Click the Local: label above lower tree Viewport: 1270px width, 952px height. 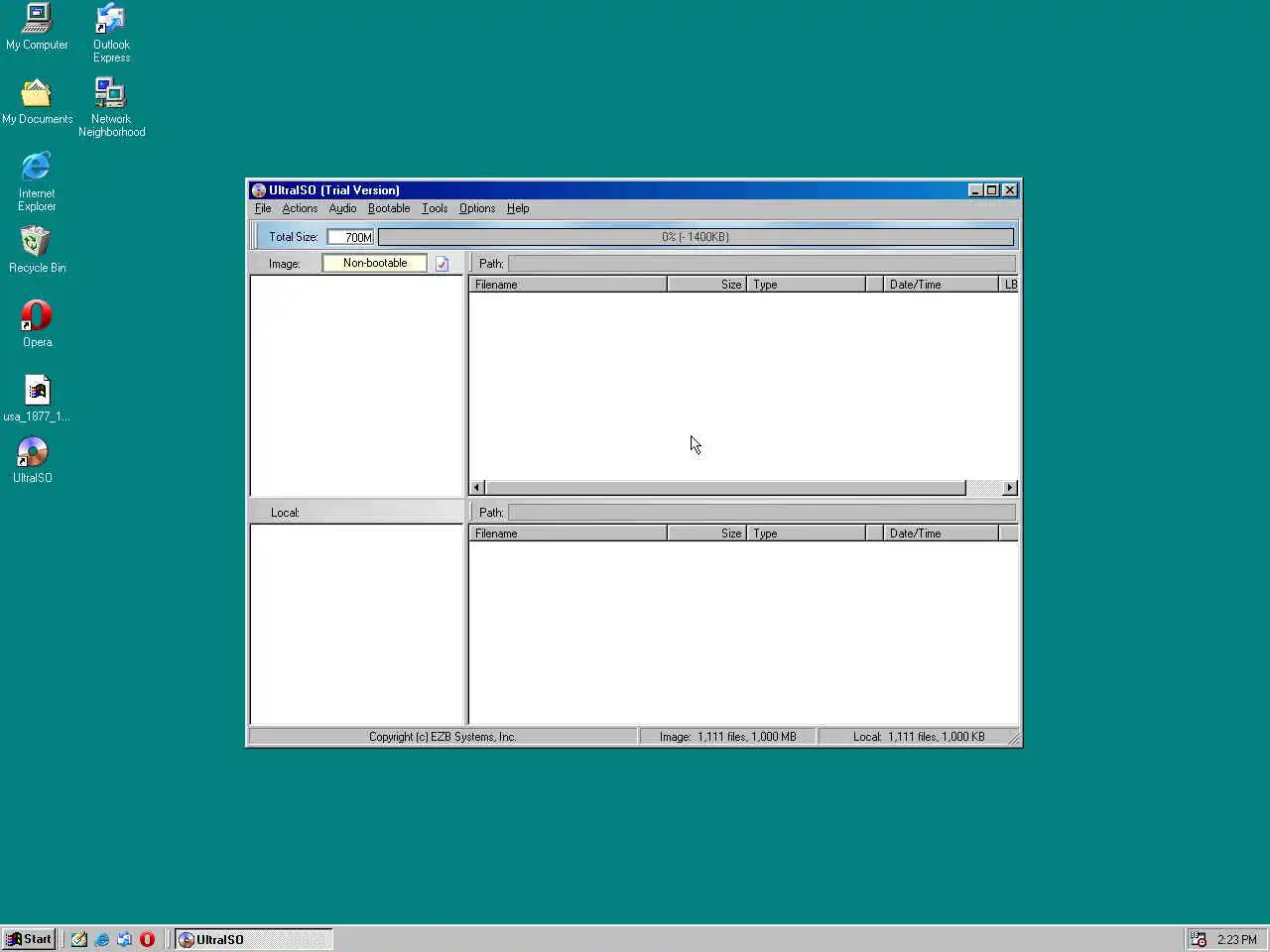(x=285, y=513)
